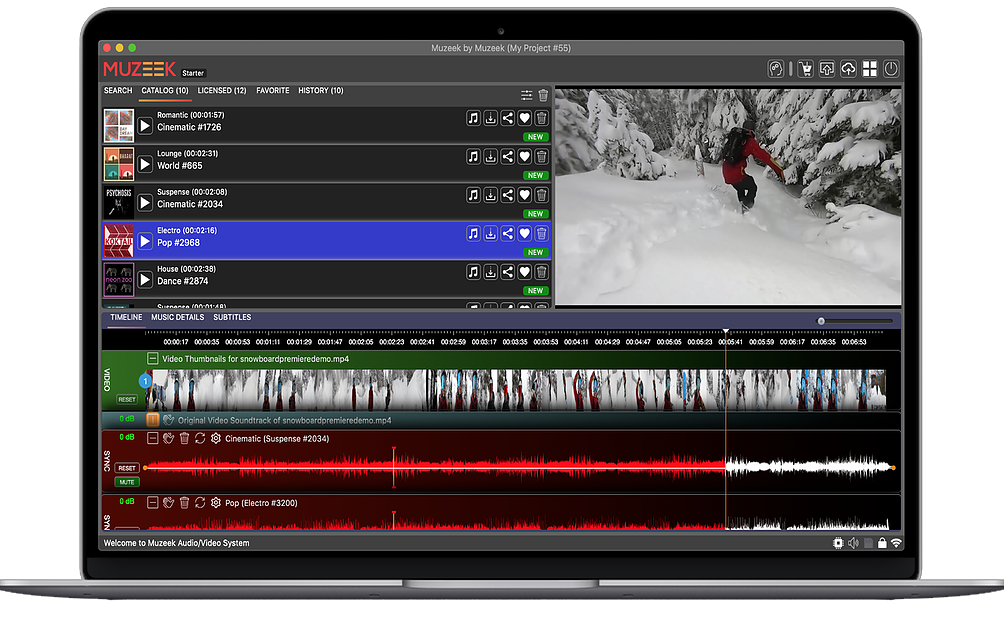Toggle favorite heart for World #665

pos(524,156)
